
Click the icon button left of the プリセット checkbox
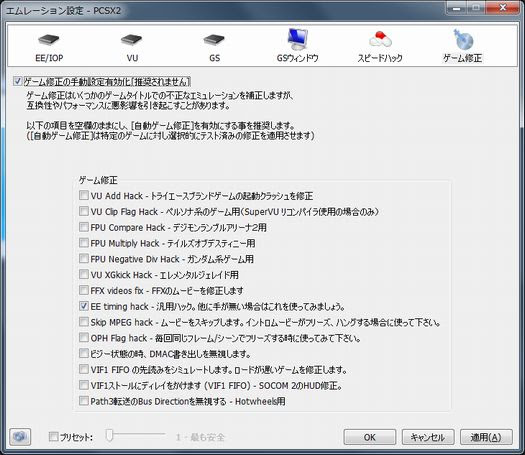[20, 437]
